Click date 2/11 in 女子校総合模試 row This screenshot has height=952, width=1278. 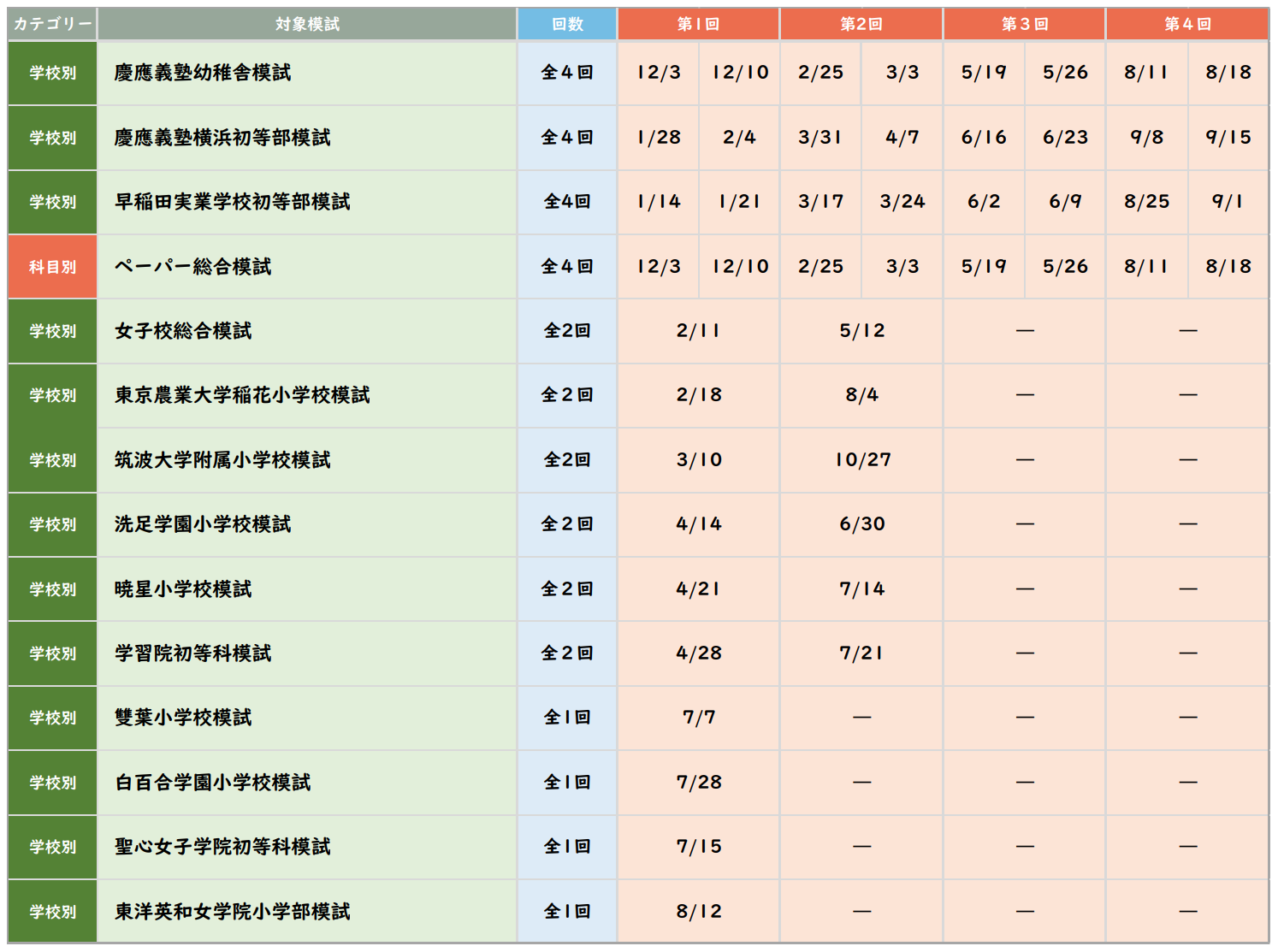(698, 331)
